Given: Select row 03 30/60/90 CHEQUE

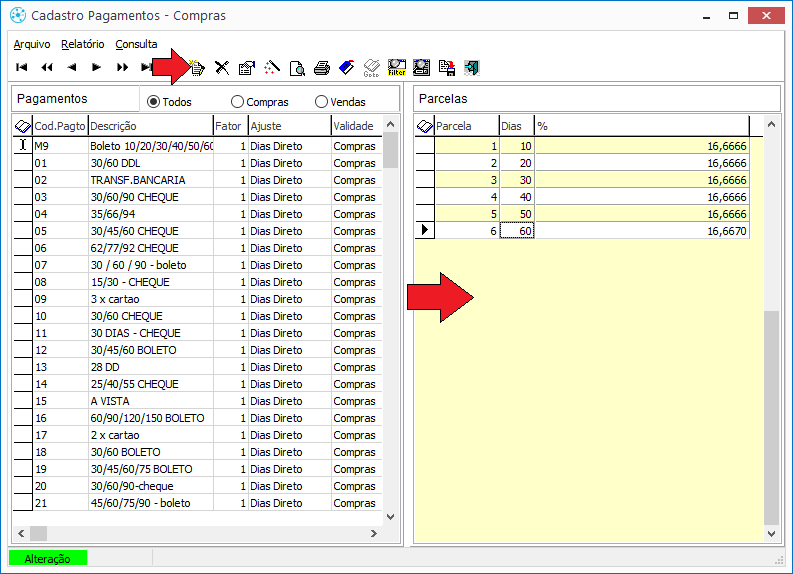Looking at the screenshot, I should (197, 197).
